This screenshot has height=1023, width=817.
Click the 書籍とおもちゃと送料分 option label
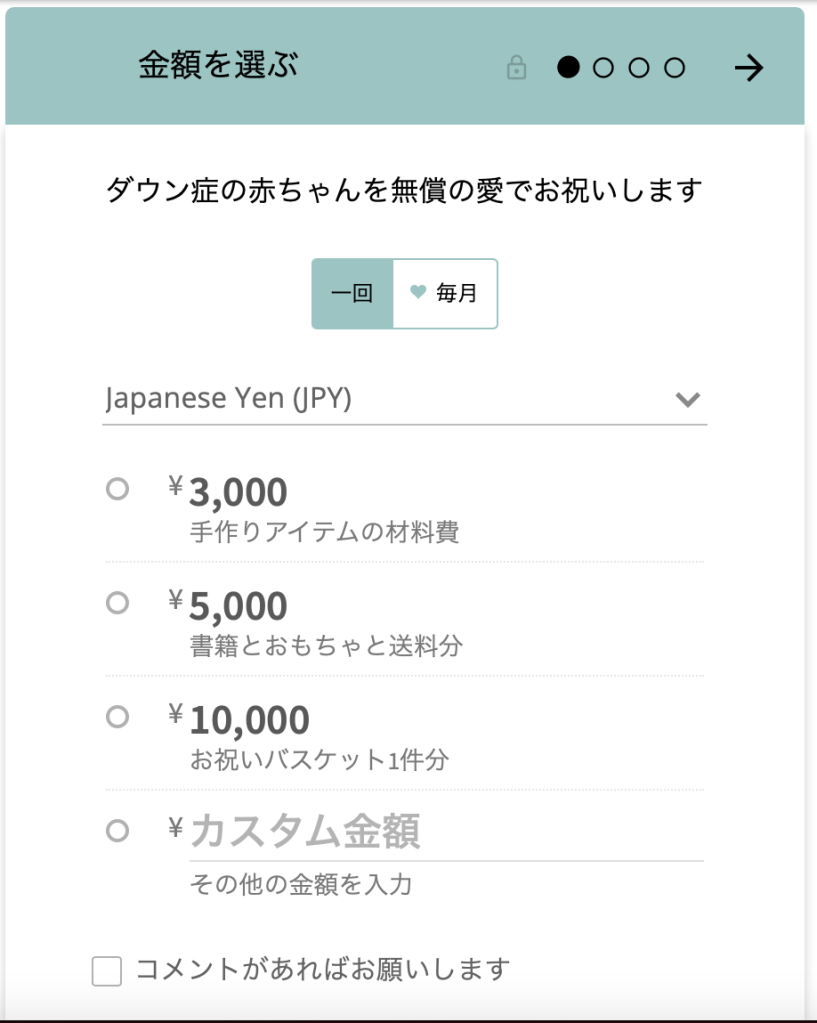tap(326, 646)
